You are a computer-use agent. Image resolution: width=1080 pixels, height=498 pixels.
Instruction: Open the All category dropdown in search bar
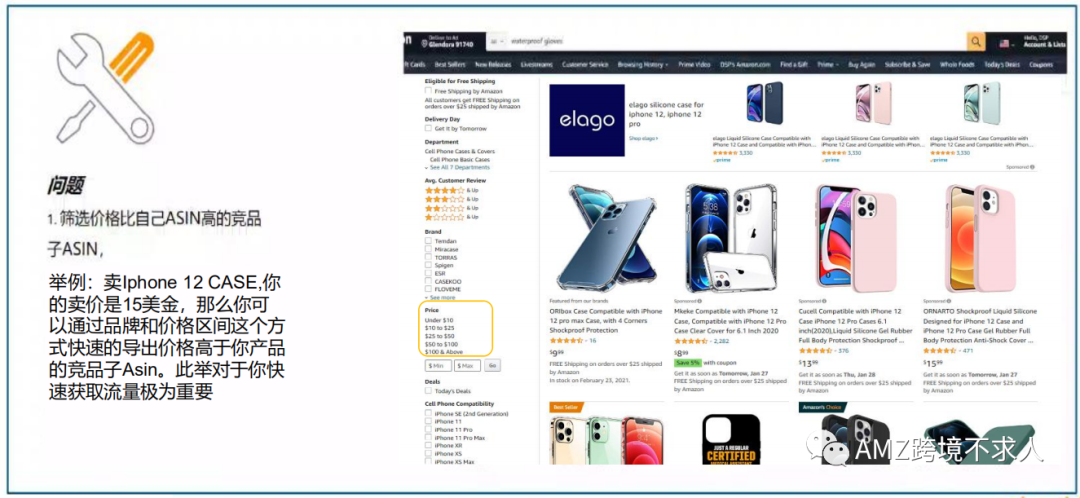point(497,41)
